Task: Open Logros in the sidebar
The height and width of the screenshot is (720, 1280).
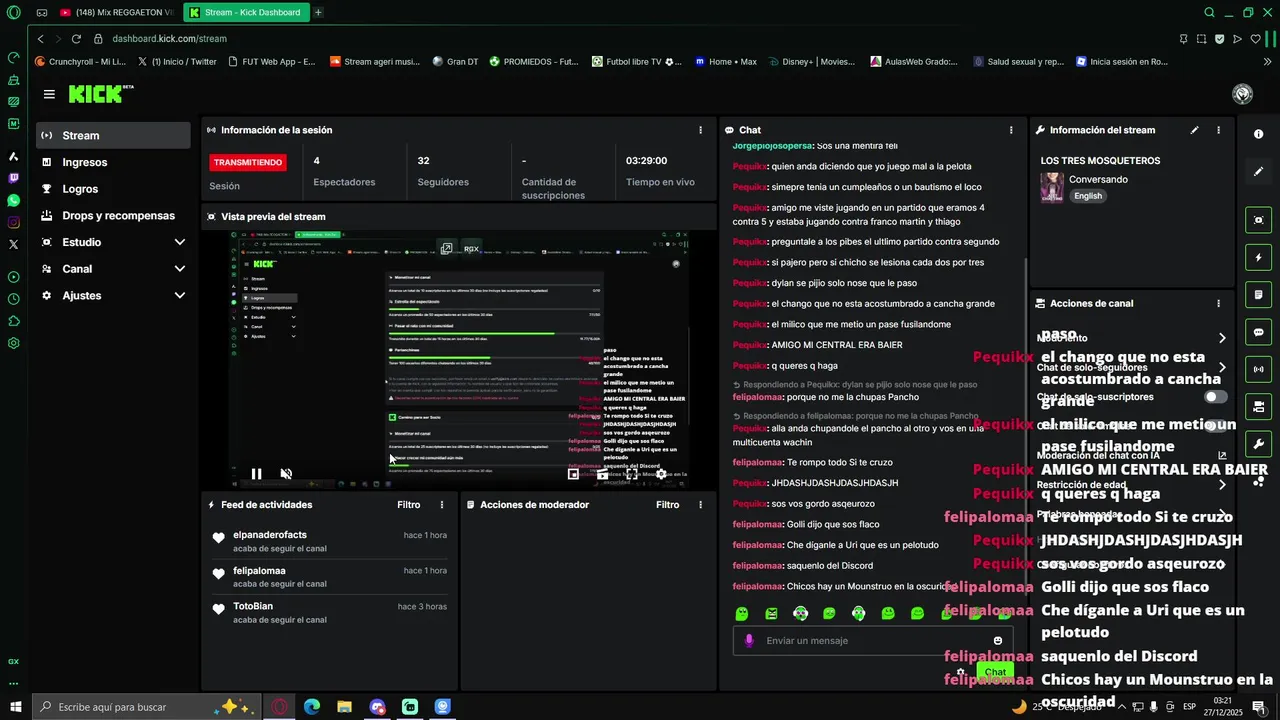Action: 113,189
